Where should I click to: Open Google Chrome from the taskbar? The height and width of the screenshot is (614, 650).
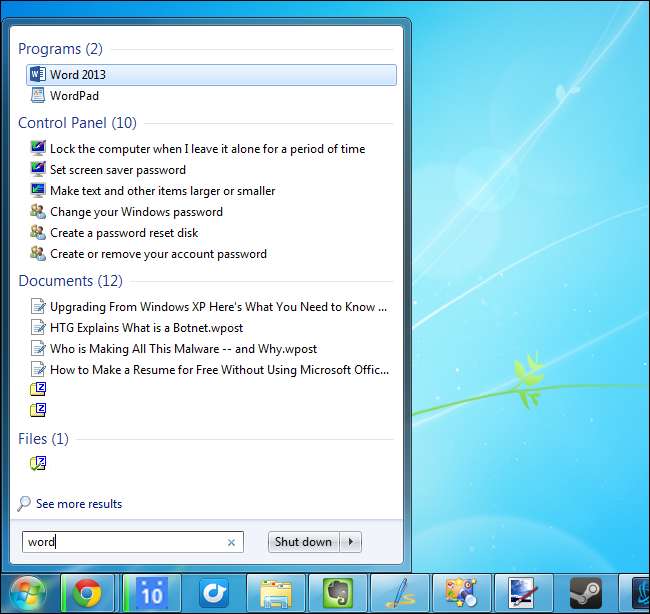88,594
